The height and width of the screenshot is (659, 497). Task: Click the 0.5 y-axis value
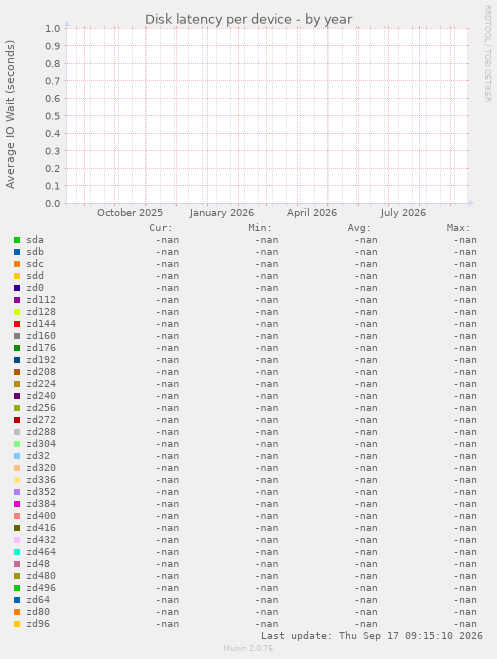click(53, 116)
